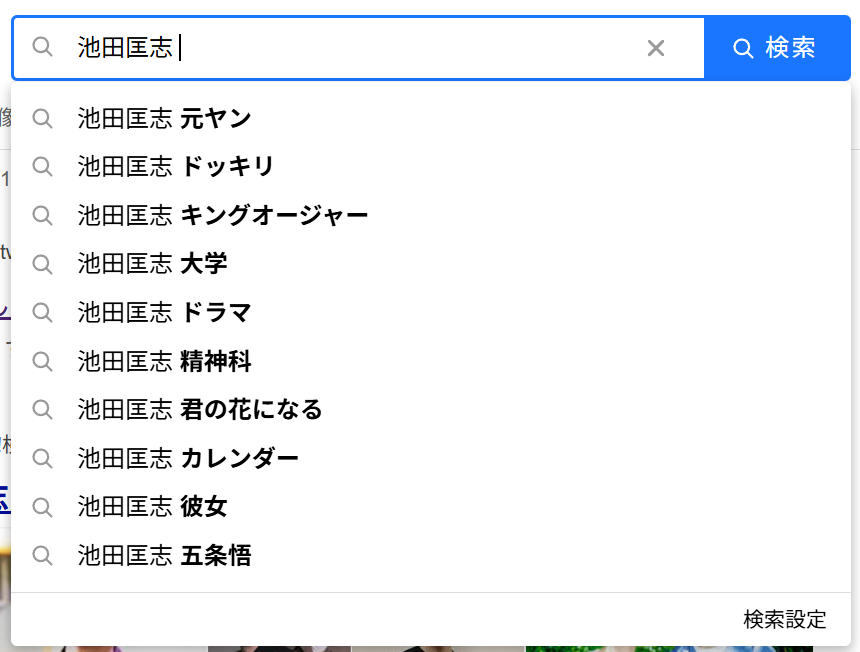Select suggestion 池田匡志 君の花になる
Image resolution: width=860 pixels, height=652 pixels.
pyautogui.click(x=431, y=410)
